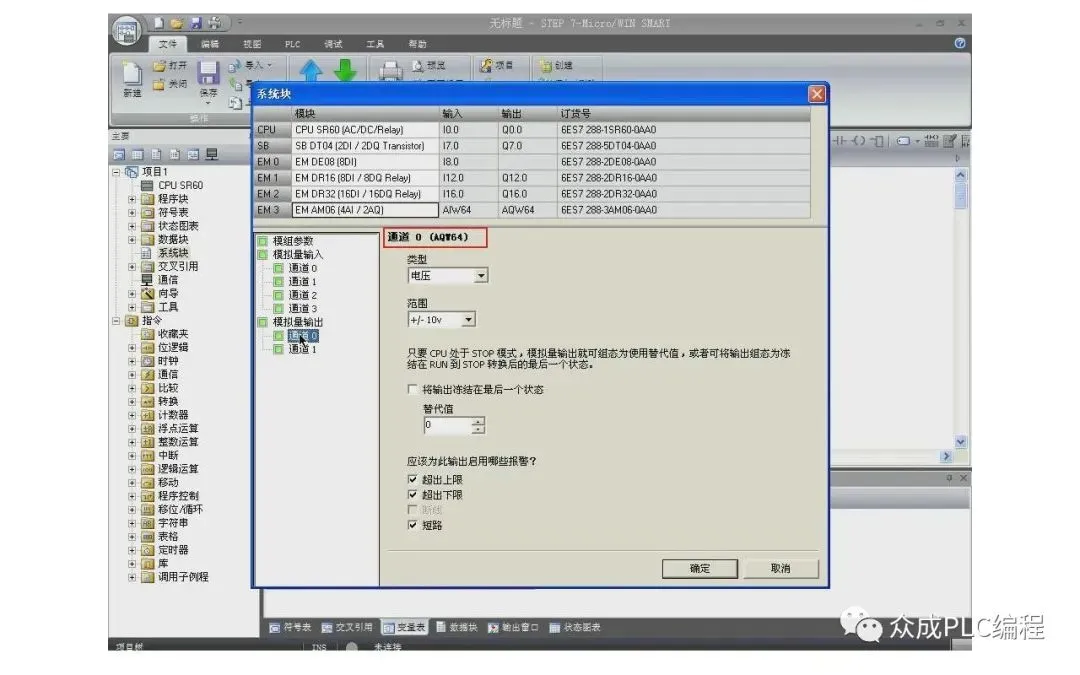1080x675 pixels.
Task: Expand the 程序块 tree node
Action: coord(132,199)
